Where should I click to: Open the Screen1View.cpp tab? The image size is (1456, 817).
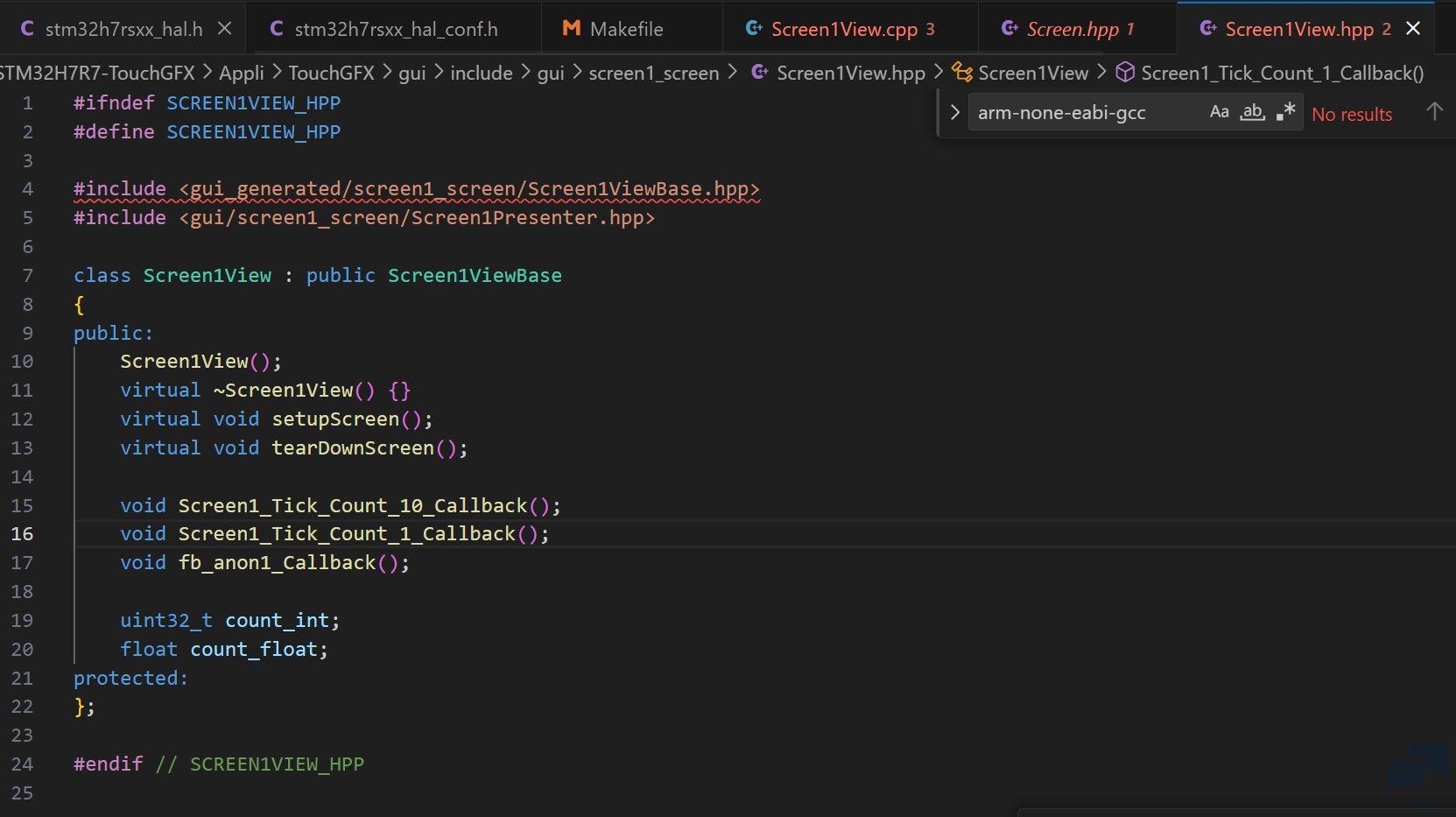(x=843, y=29)
